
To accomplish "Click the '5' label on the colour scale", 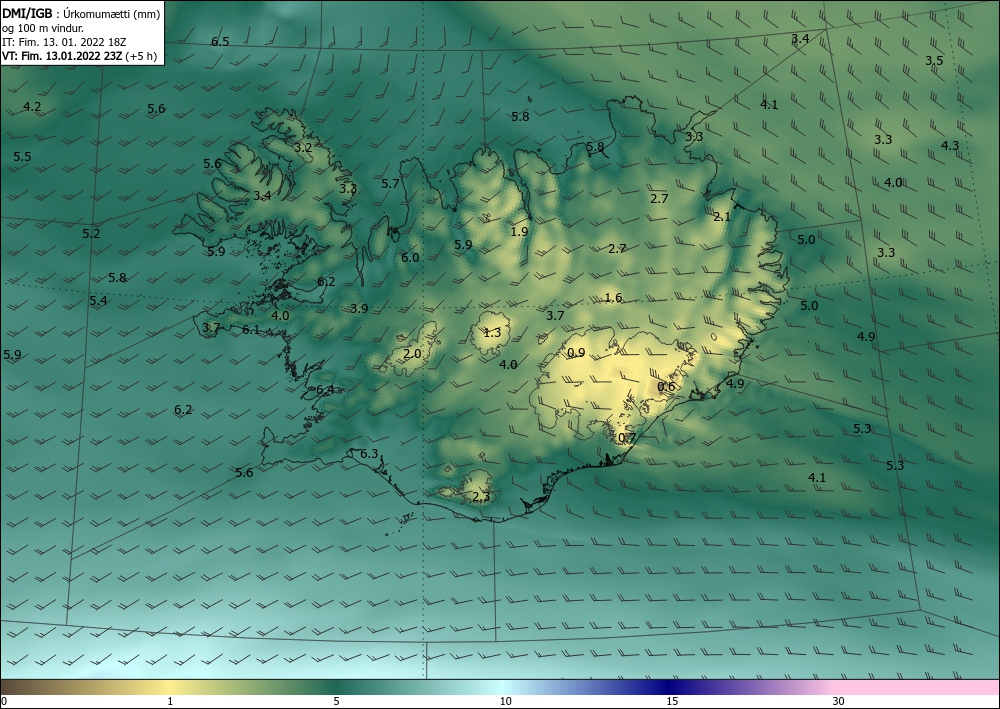I will pyautogui.click(x=336, y=701).
